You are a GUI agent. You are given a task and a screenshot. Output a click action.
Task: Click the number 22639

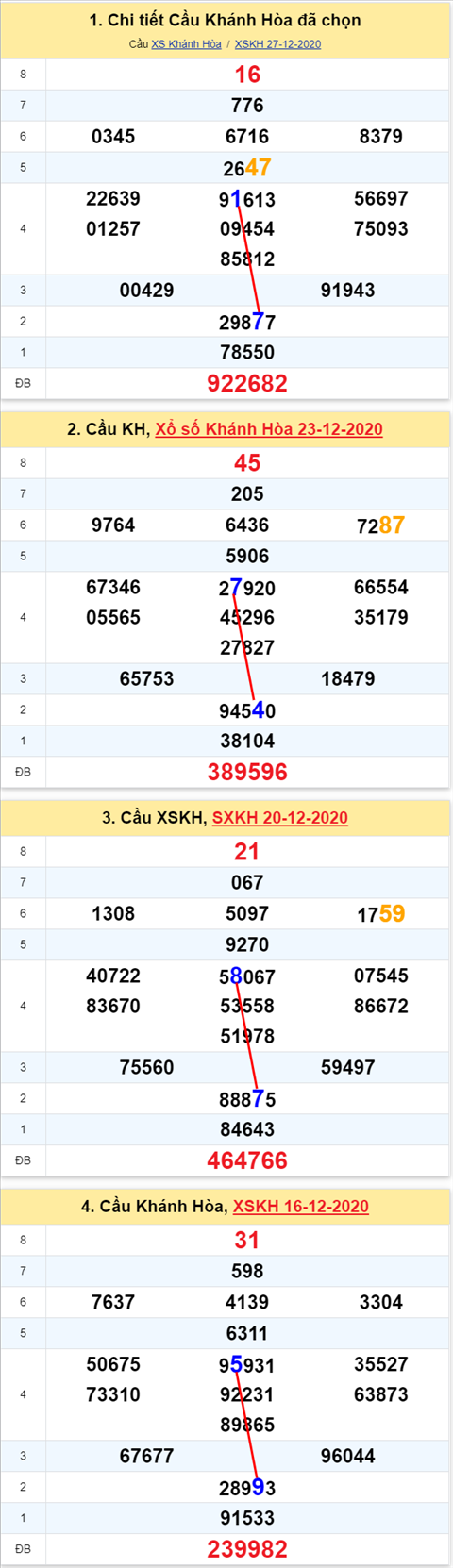(113, 199)
